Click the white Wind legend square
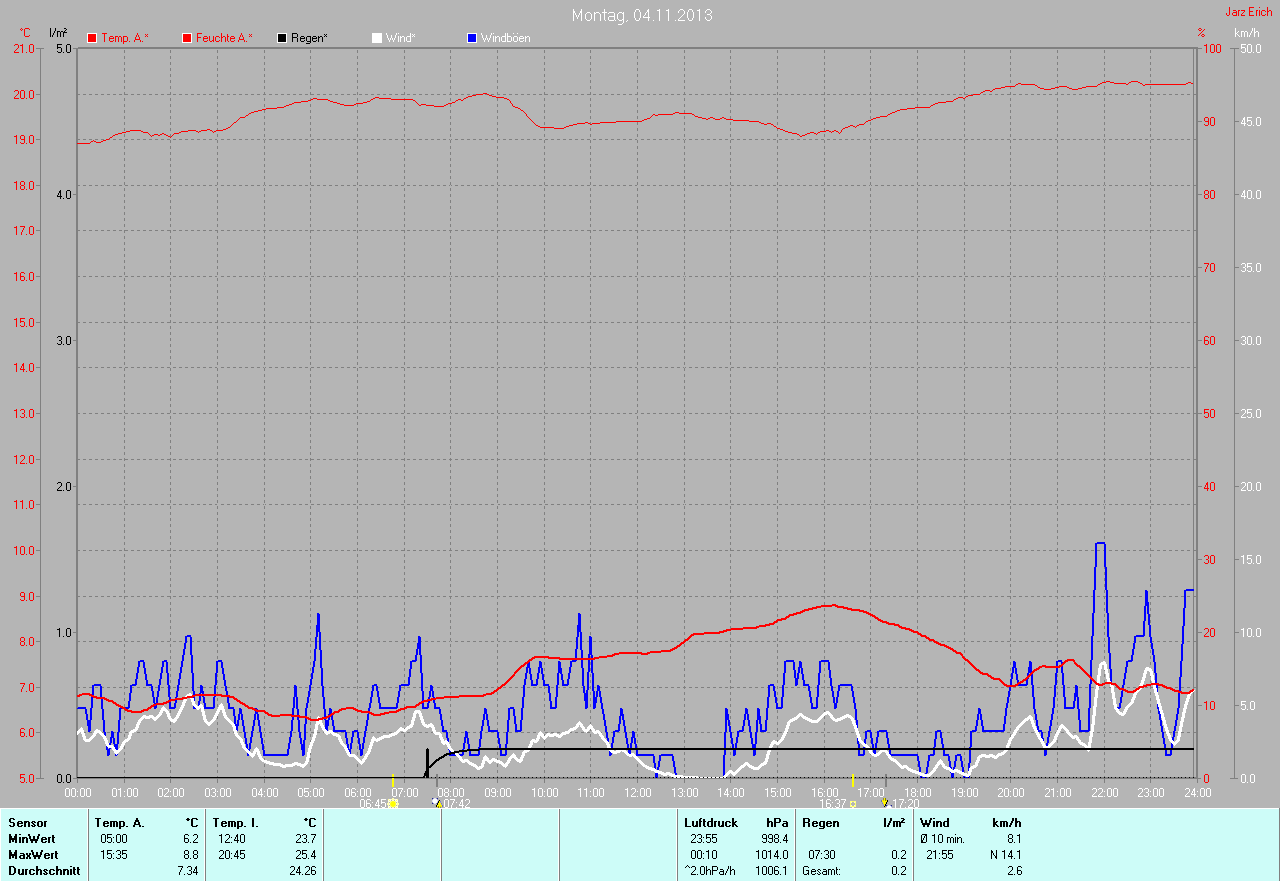Image resolution: width=1280 pixels, height=881 pixels. 377,38
